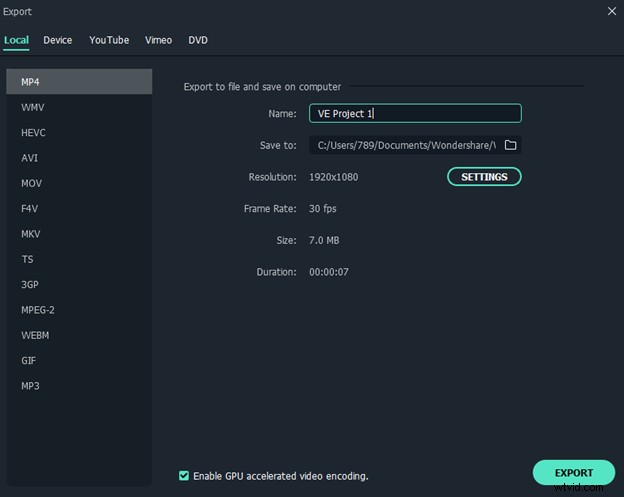Select the Local tab
Image resolution: width=624 pixels, height=497 pixels.
click(16, 40)
